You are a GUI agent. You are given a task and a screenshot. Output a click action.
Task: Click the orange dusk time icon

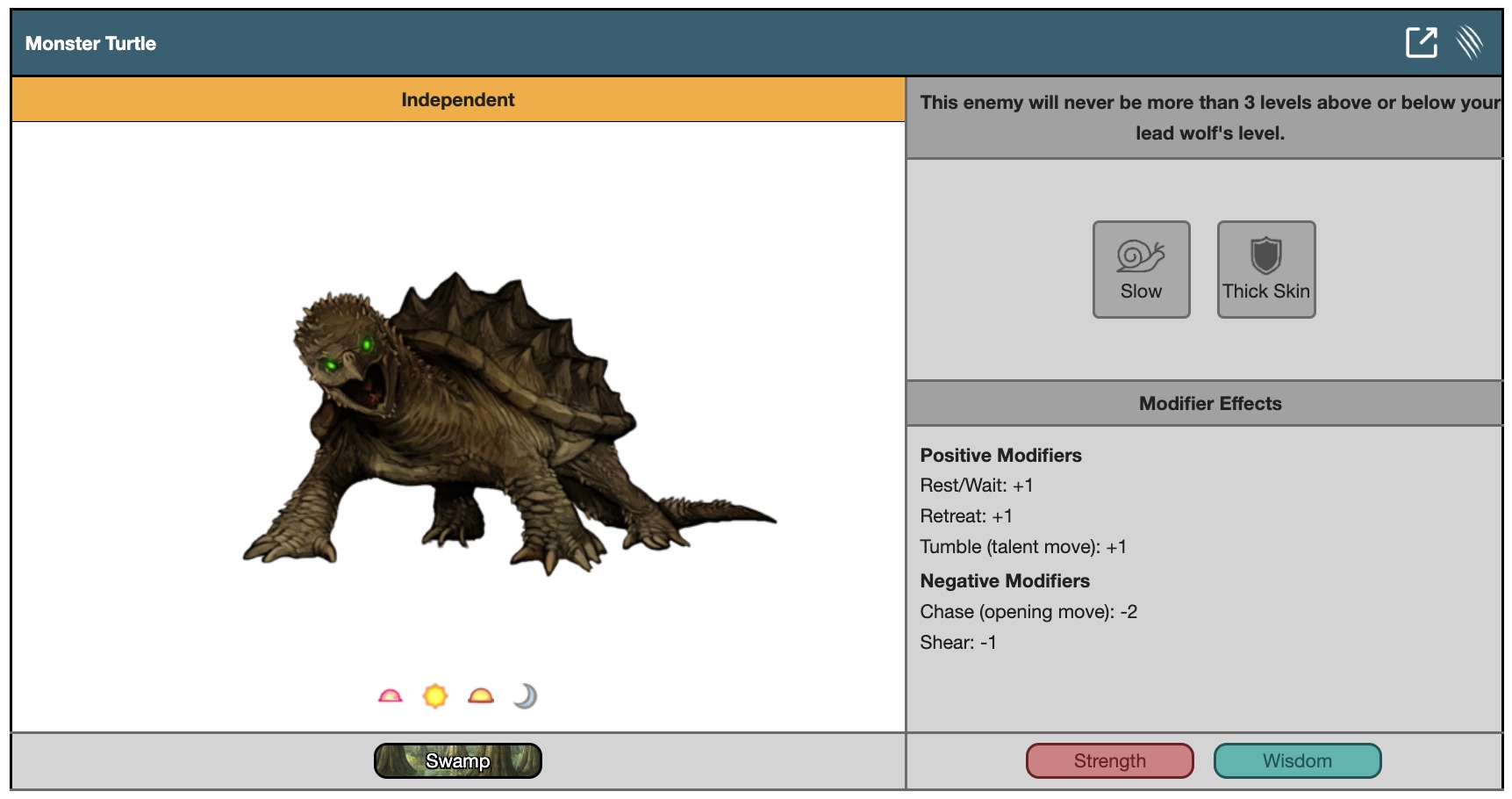(481, 696)
